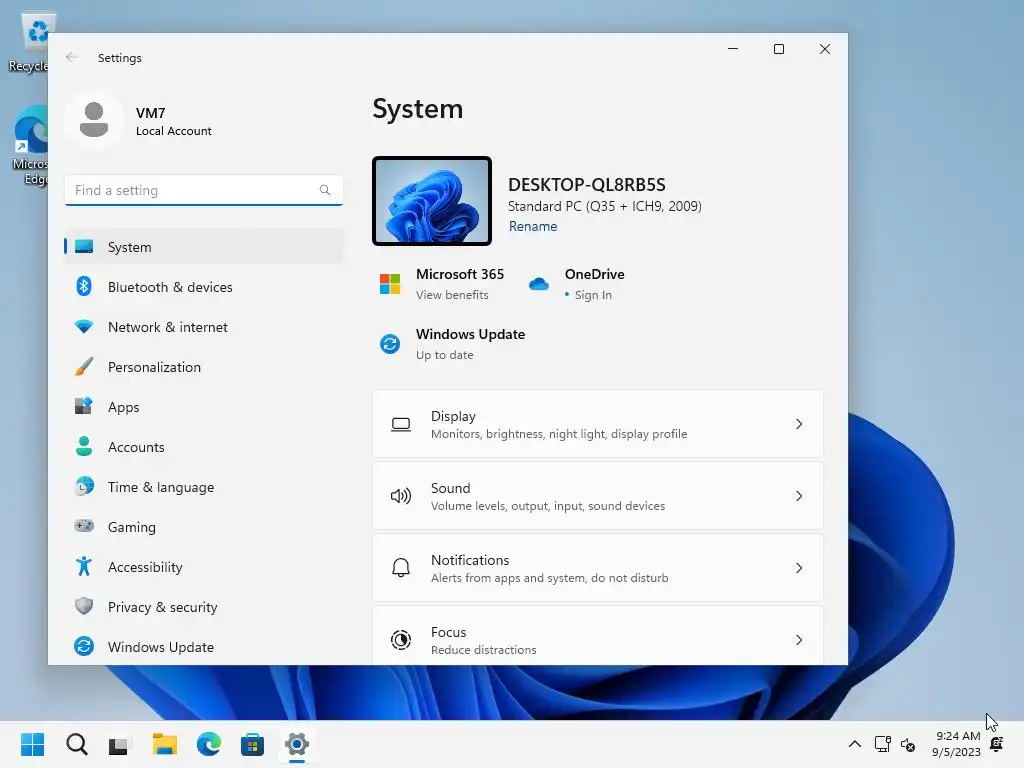1024x768 pixels.
Task: Expand the Focus settings chevron
Action: (x=799, y=640)
